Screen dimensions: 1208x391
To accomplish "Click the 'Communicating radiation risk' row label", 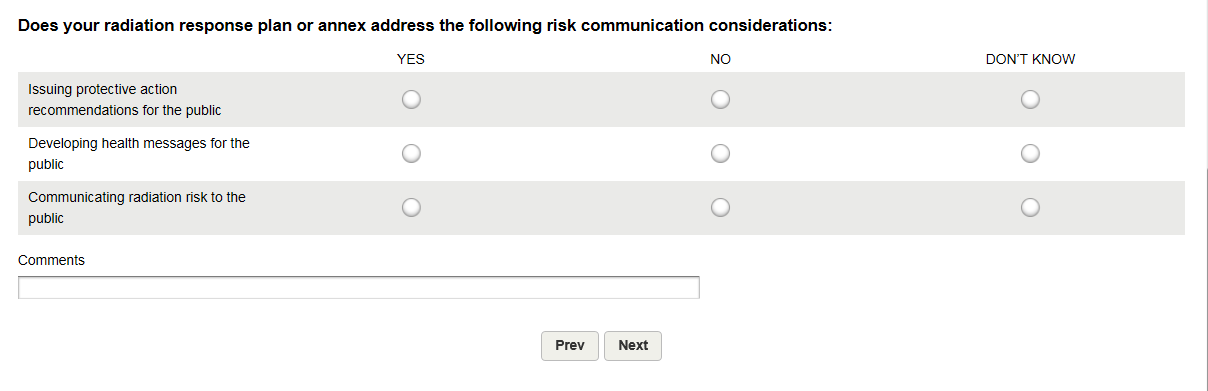I will [137, 208].
